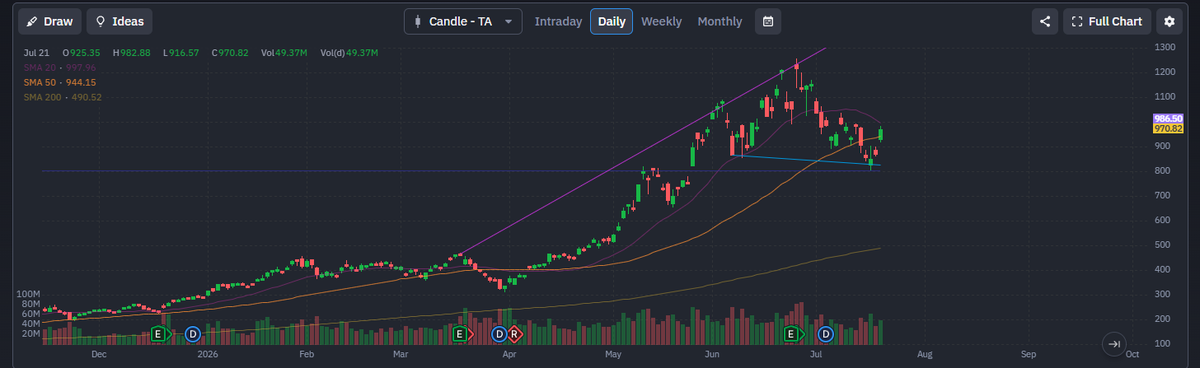Viewport: 1200px width, 368px height.
Task: Click the yellow 970.82 price tag
Action: click(x=1168, y=128)
